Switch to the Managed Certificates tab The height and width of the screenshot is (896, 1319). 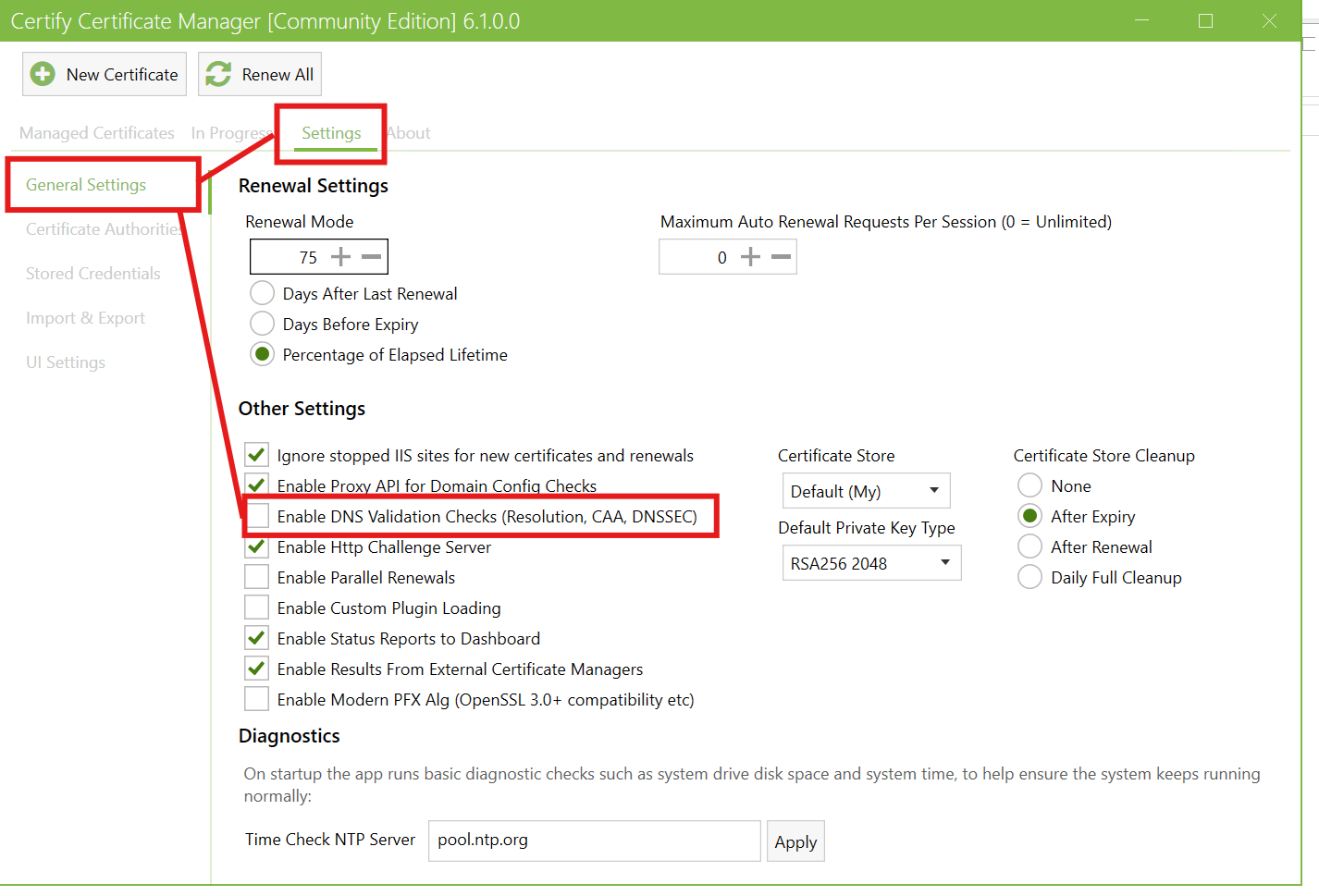pyautogui.click(x=97, y=133)
